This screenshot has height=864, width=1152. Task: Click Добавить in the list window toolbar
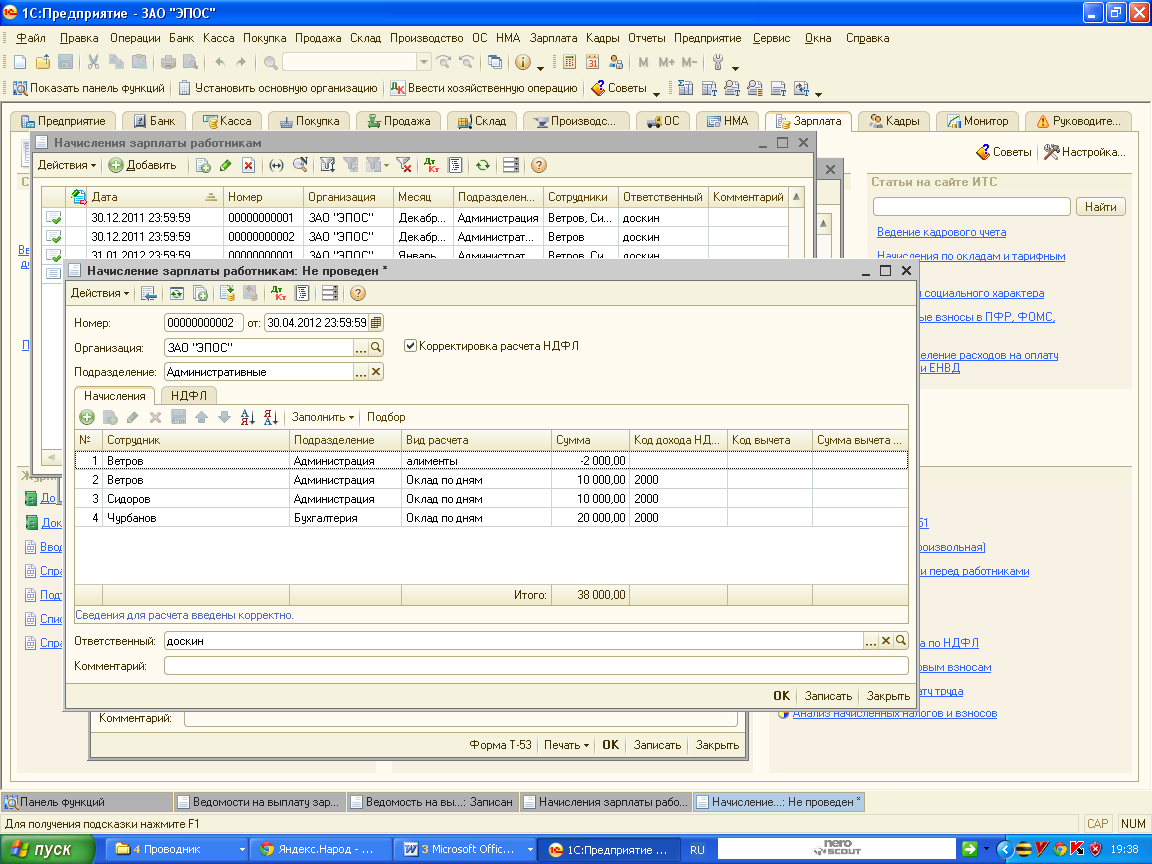(x=143, y=165)
